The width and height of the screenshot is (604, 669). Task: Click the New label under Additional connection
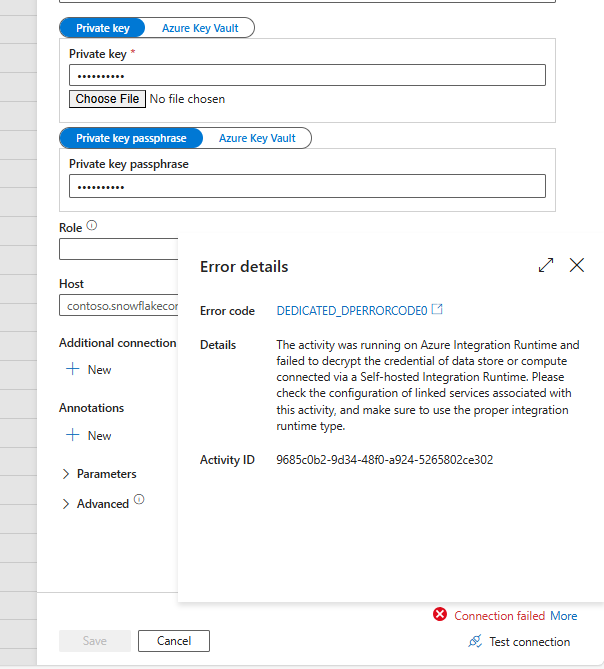click(99, 370)
